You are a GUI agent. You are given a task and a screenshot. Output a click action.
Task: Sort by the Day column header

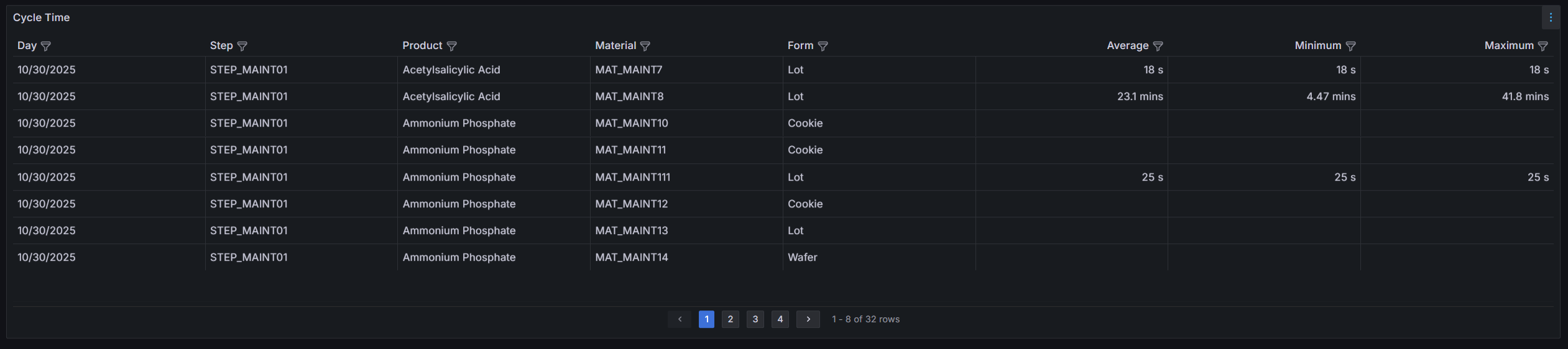27,45
